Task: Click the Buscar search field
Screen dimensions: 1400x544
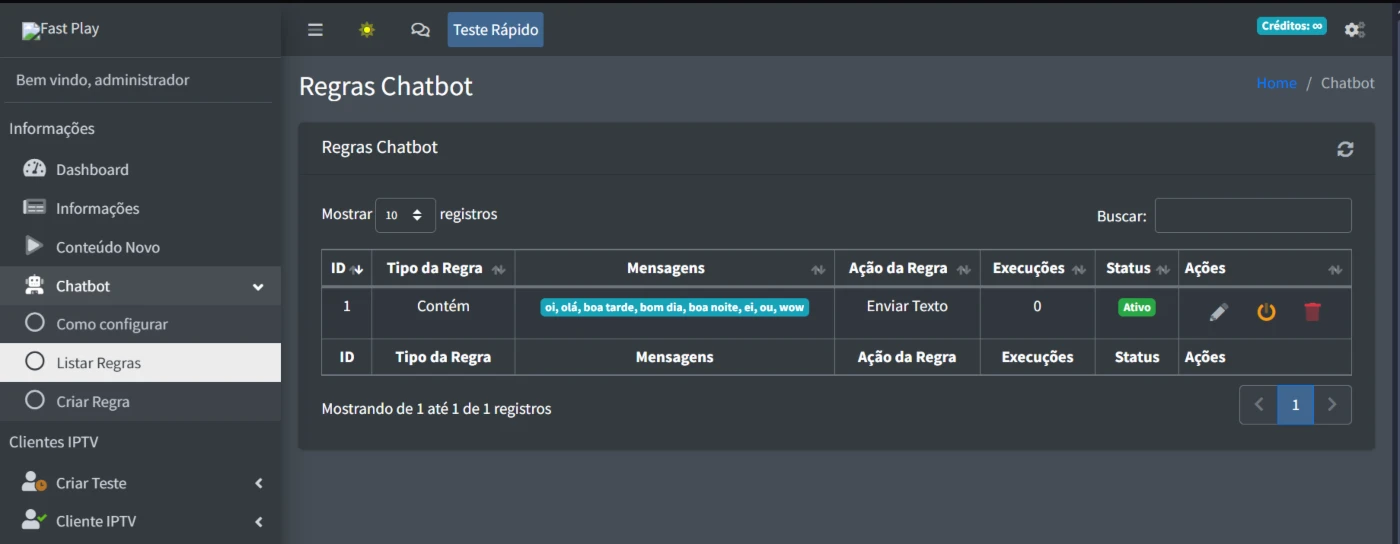Action: [1253, 215]
